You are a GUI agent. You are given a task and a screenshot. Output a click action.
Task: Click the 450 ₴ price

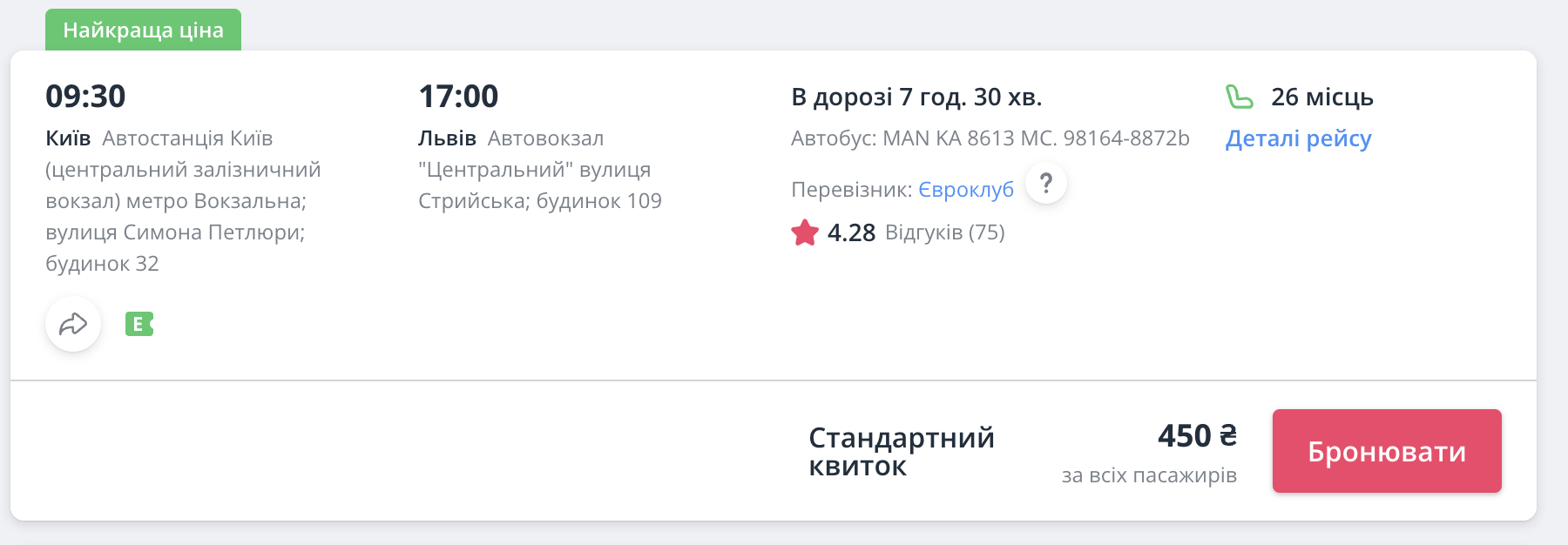(1197, 435)
